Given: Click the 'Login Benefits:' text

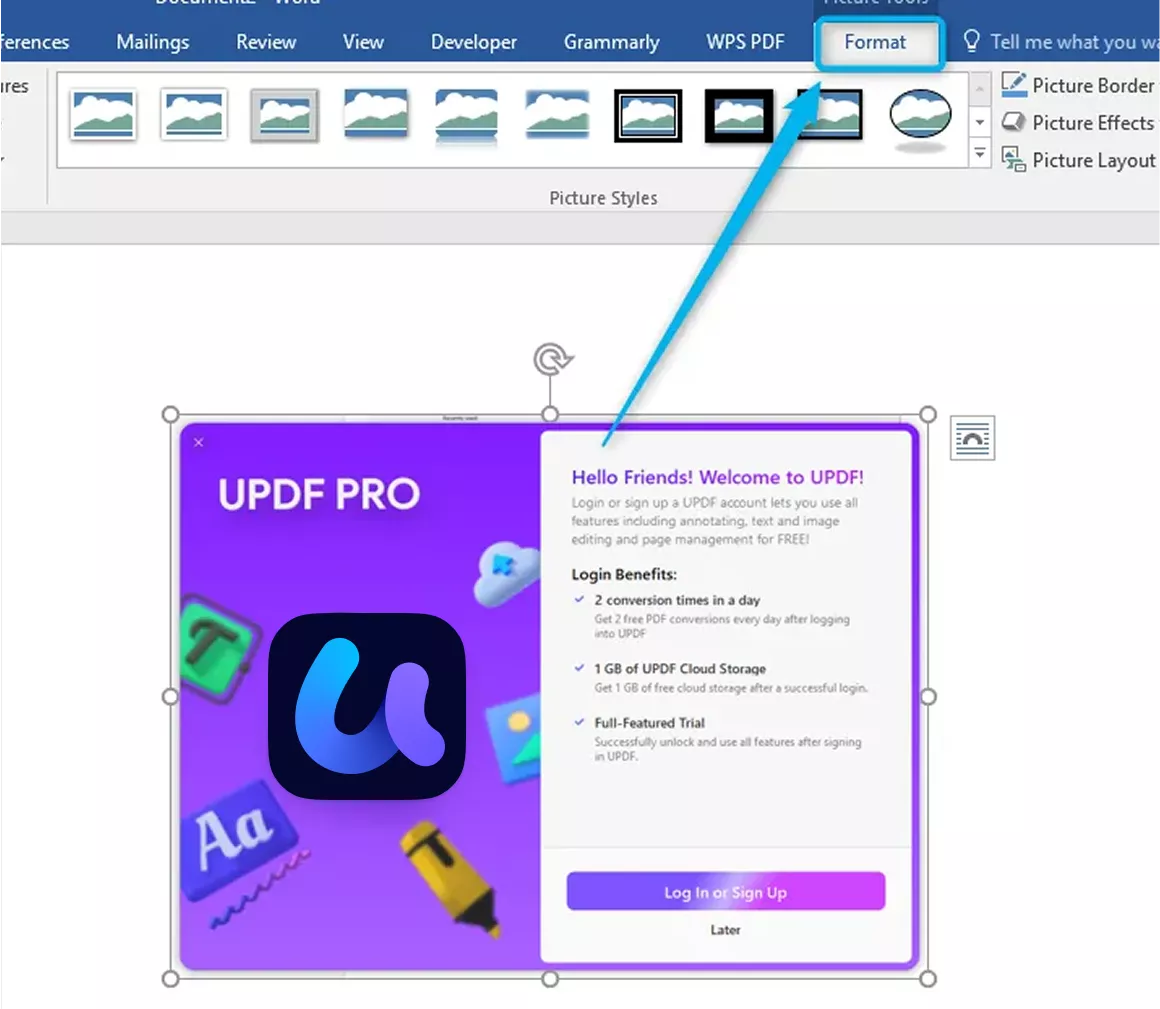Looking at the screenshot, I should (x=624, y=574).
